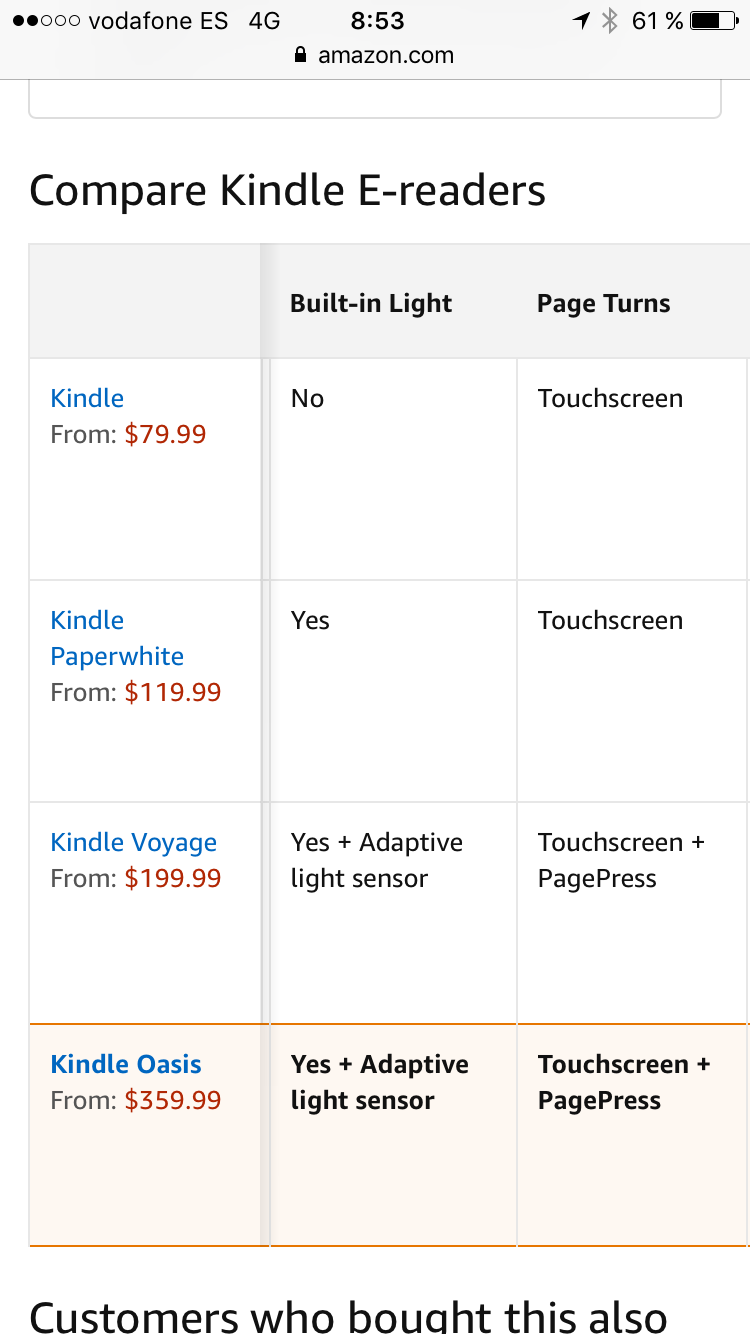This screenshot has height=1334, width=750.
Task: Tap the Compare Kindle E-readers heading
Action: coord(288,190)
